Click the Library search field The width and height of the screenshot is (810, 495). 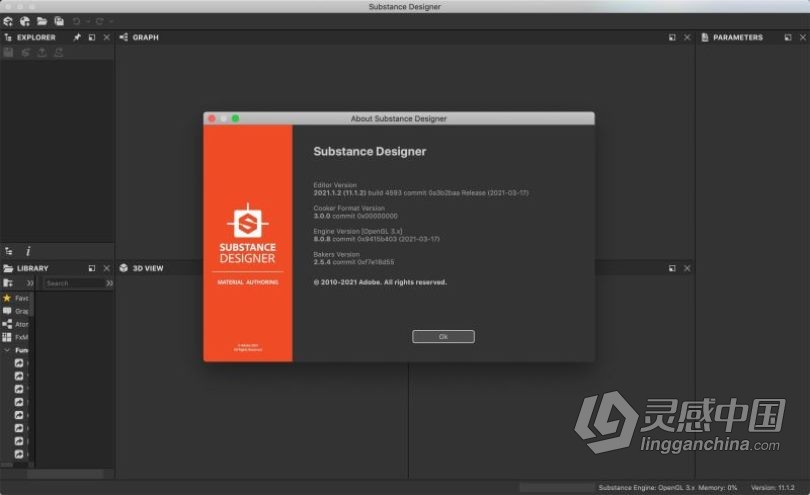(x=74, y=283)
